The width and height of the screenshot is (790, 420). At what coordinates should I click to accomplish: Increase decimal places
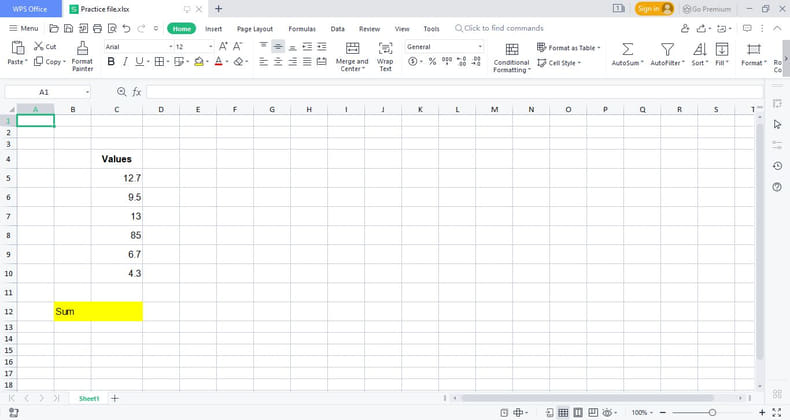[x=462, y=61]
